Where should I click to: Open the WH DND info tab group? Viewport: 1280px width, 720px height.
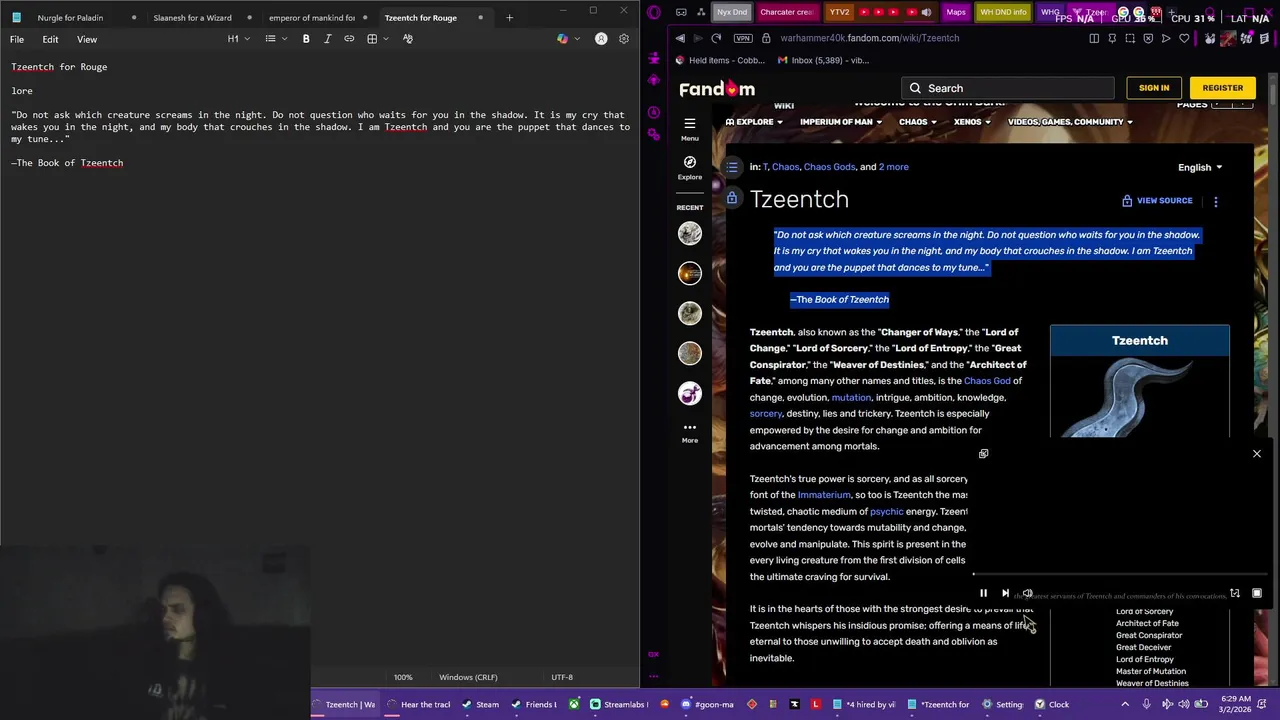point(1003,12)
